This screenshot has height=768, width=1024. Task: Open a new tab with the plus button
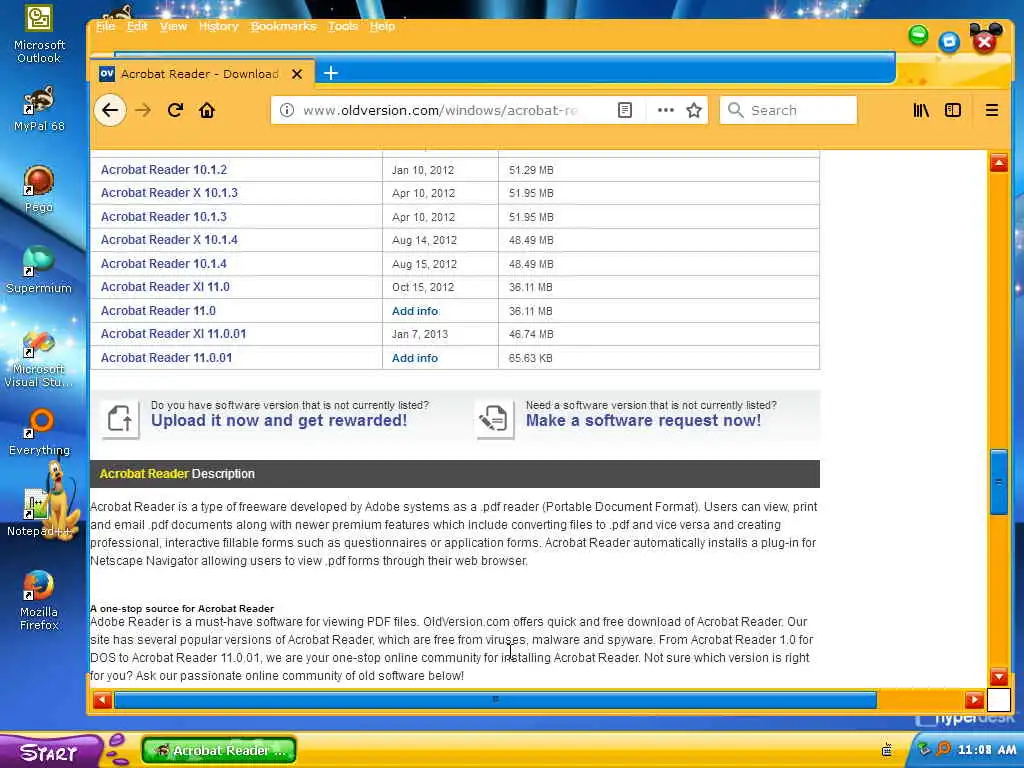331,73
